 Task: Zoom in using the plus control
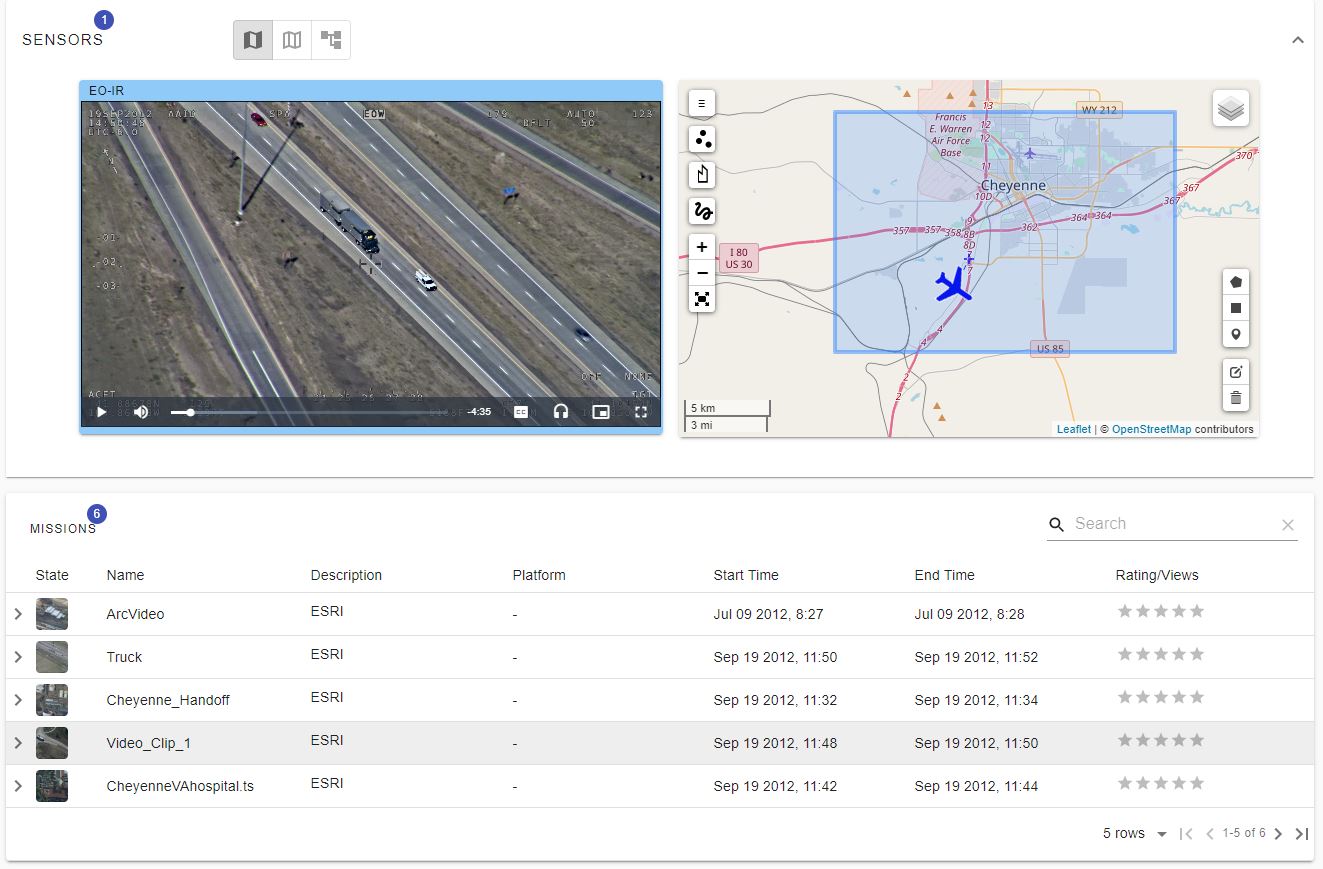701,246
